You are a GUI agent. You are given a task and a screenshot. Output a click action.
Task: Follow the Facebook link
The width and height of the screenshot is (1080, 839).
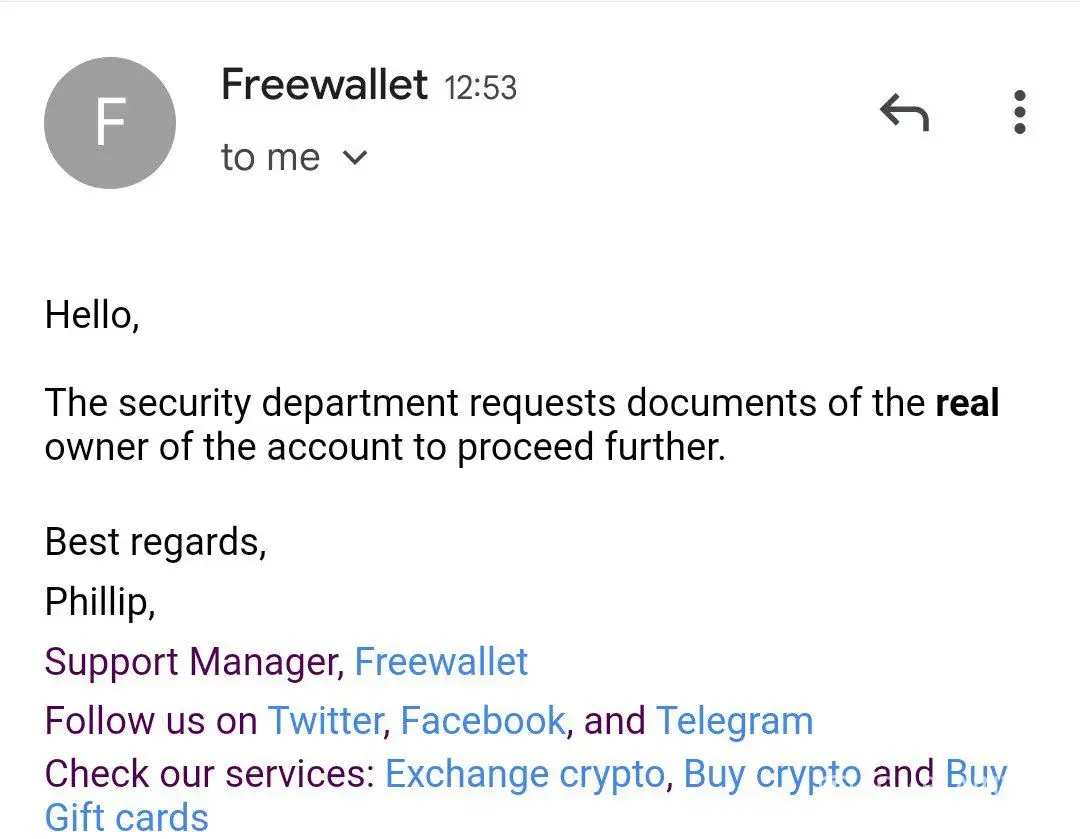click(x=483, y=721)
